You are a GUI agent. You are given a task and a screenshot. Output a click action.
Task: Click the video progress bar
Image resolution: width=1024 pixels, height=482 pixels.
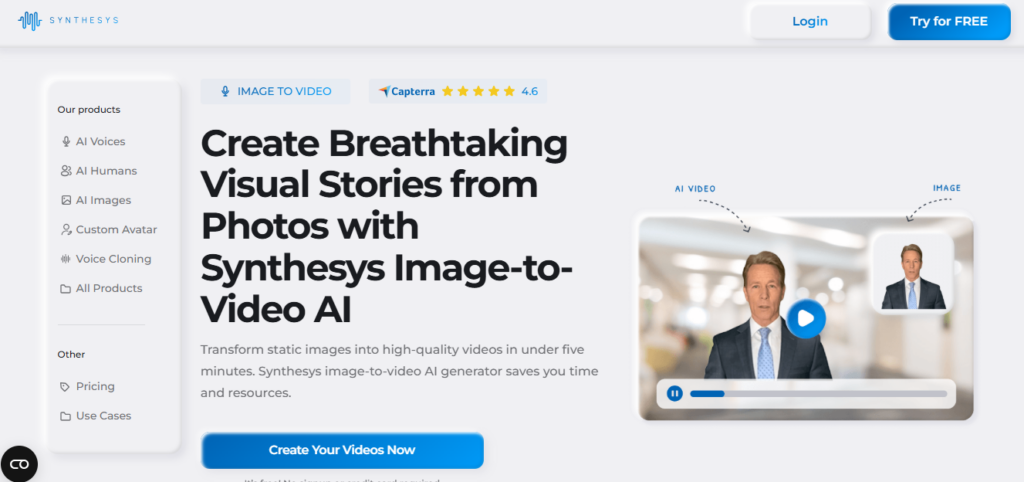point(818,394)
